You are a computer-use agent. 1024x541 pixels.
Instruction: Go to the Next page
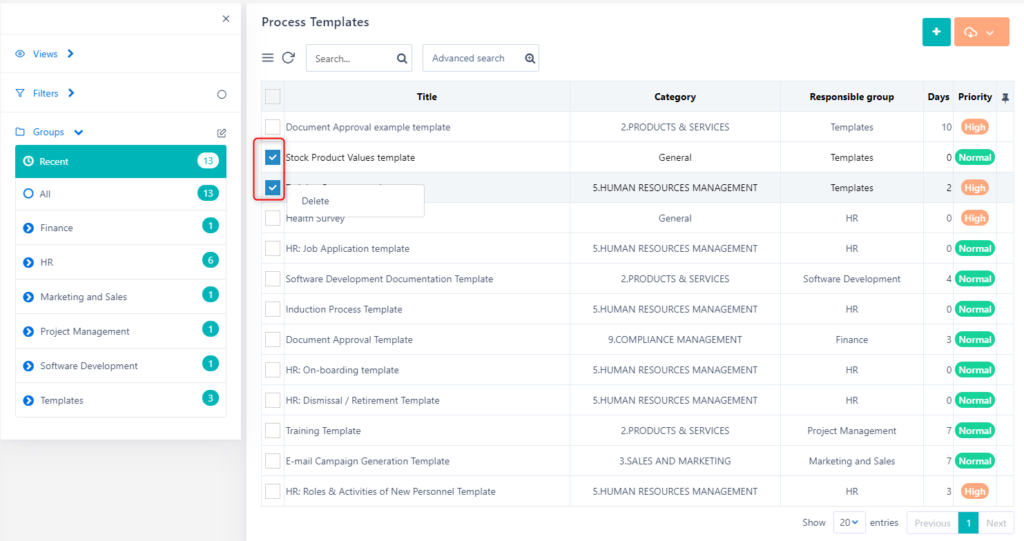click(996, 523)
